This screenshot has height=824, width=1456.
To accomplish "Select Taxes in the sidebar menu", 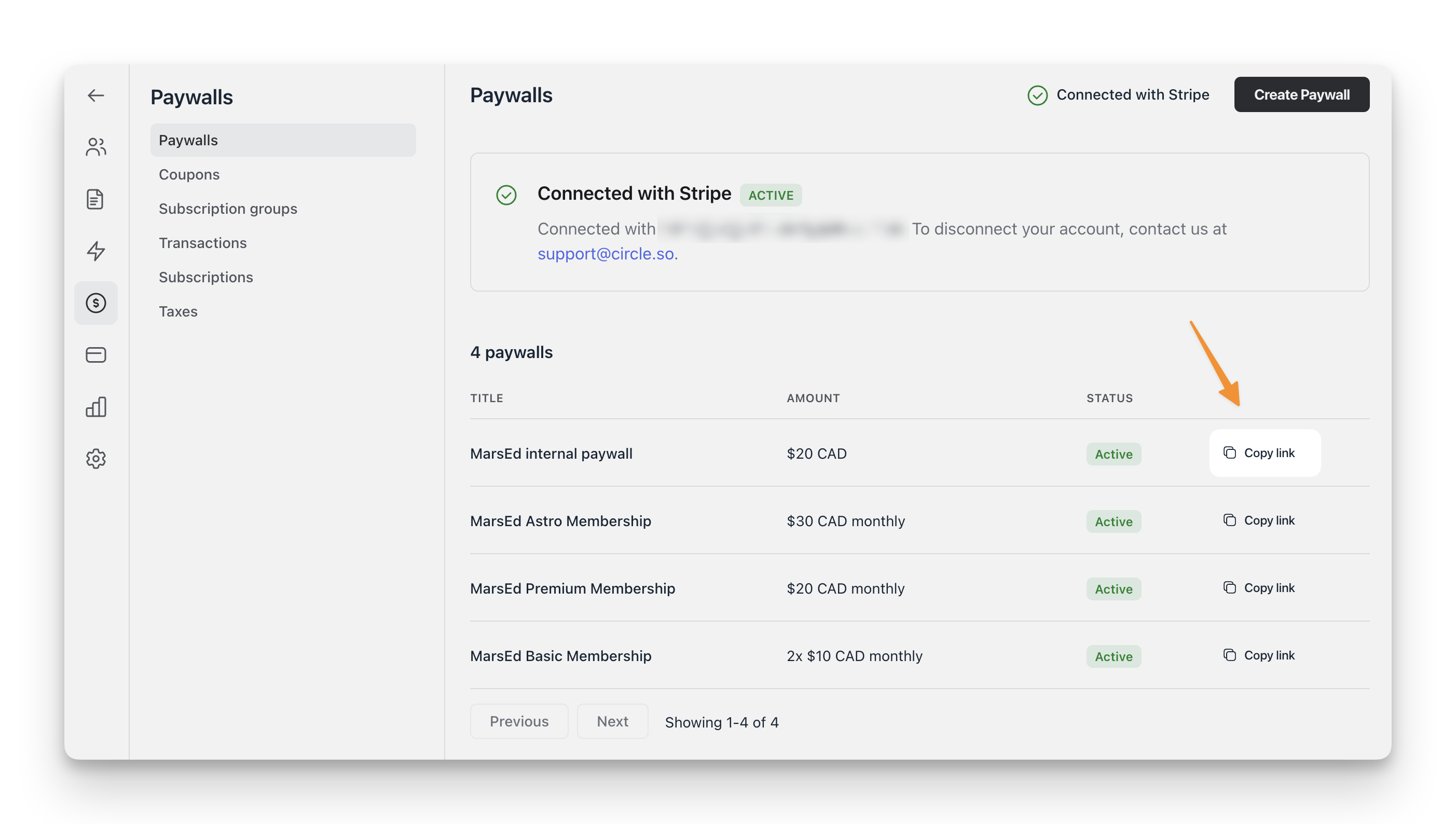I will [177, 311].
